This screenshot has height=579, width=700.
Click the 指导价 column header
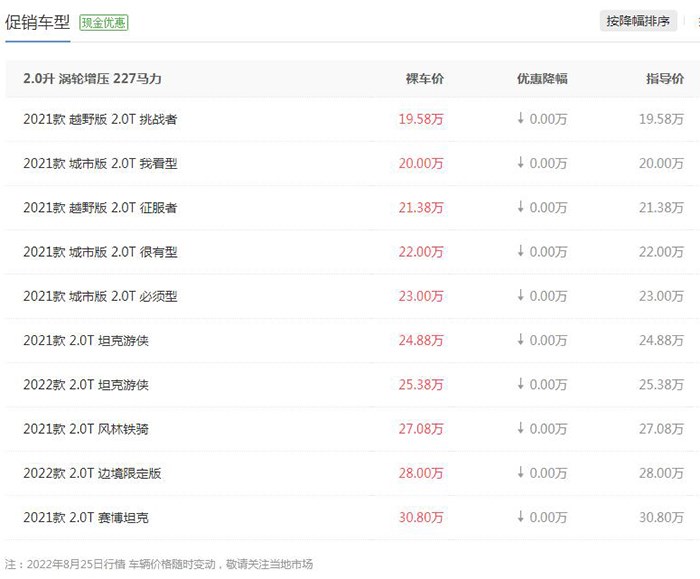(x=665, y=79)
